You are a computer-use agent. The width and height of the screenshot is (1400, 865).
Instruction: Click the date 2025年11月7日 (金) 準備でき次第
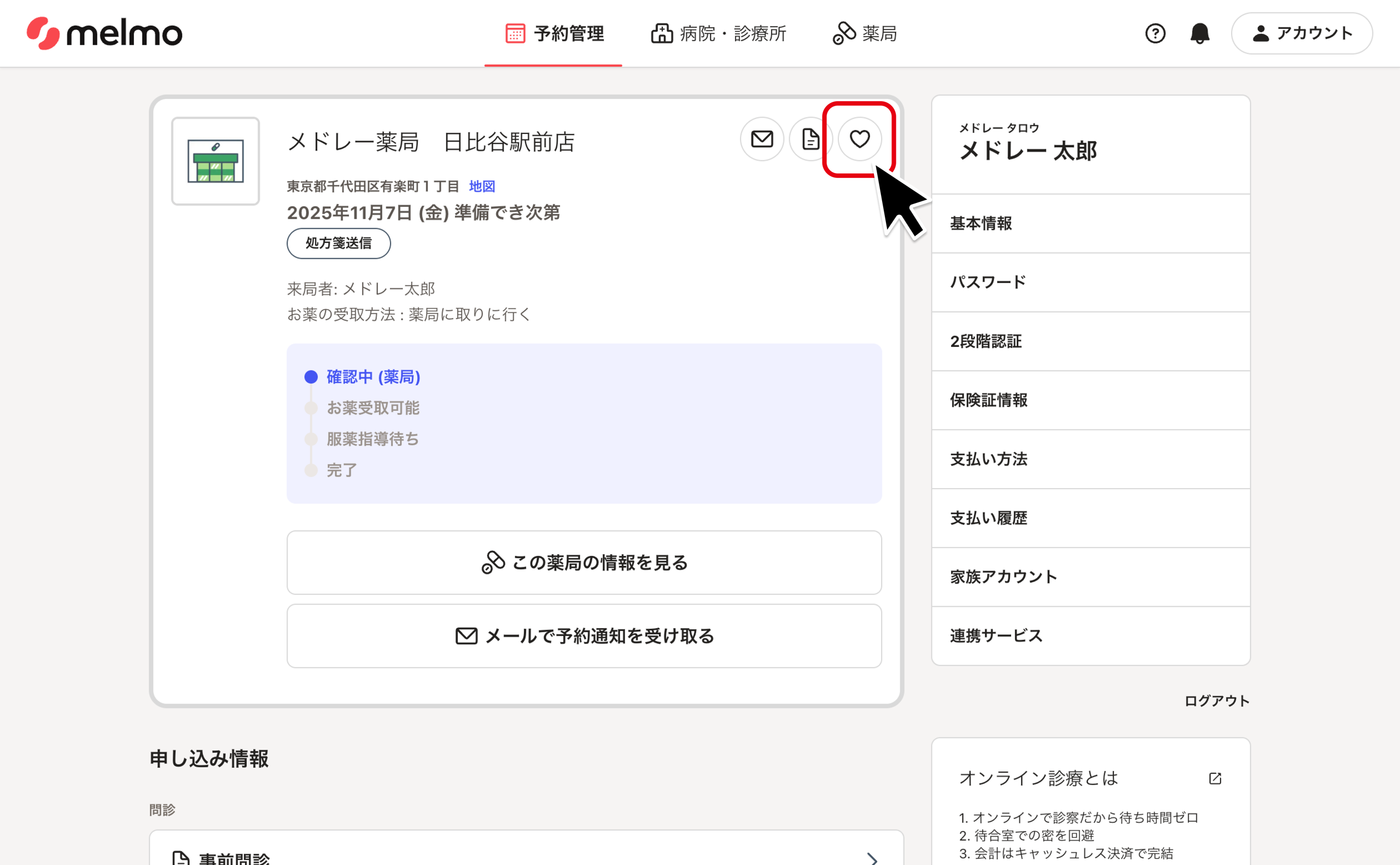[x=423, y=213]
